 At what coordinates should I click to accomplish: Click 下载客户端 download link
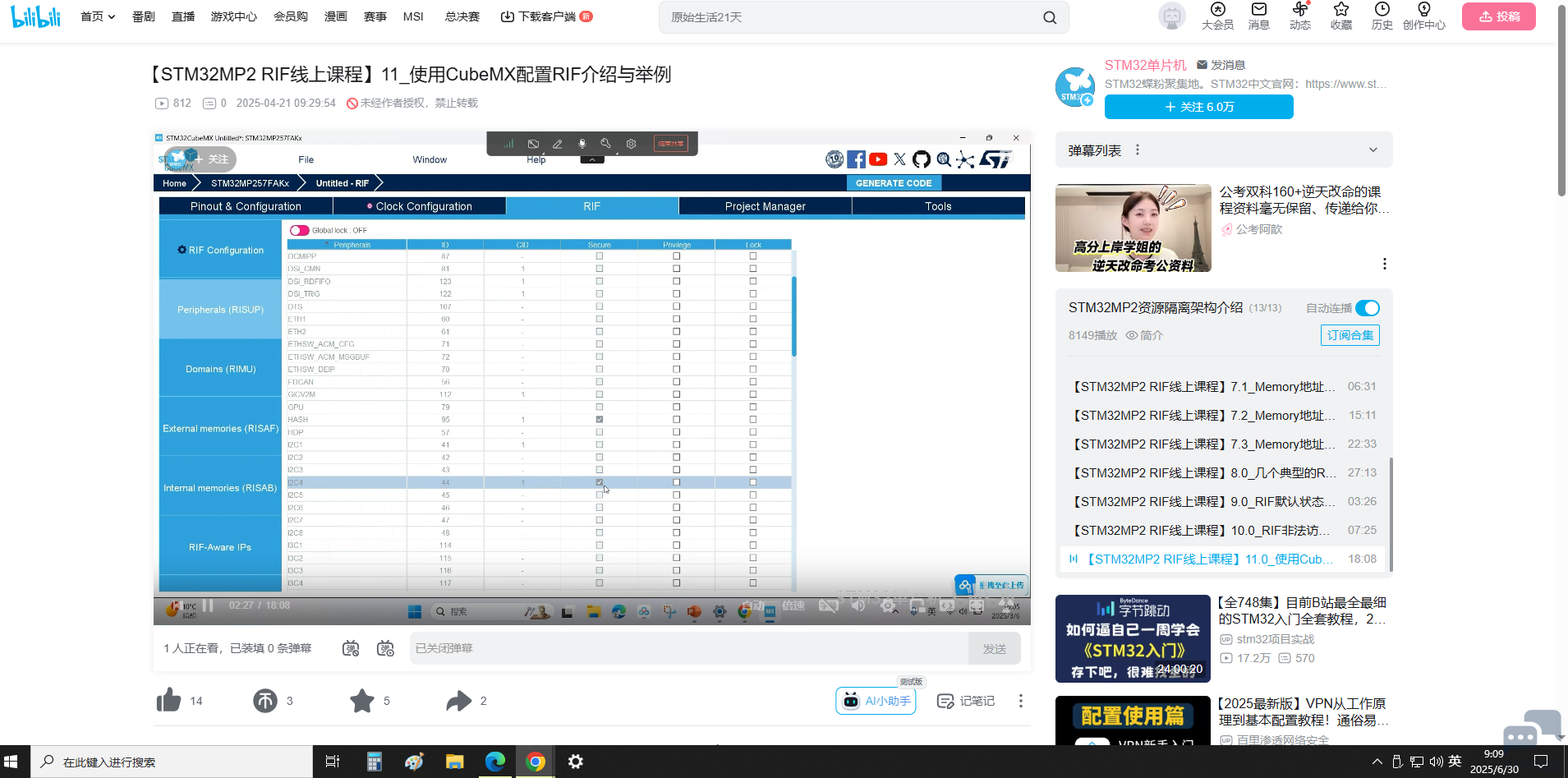pos(547,16)
